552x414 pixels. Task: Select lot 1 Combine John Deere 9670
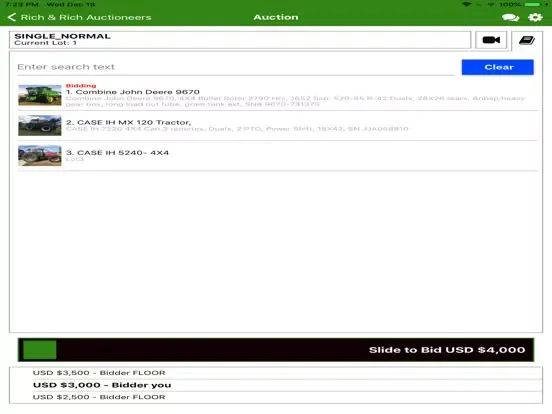click(x=278, y=95)
